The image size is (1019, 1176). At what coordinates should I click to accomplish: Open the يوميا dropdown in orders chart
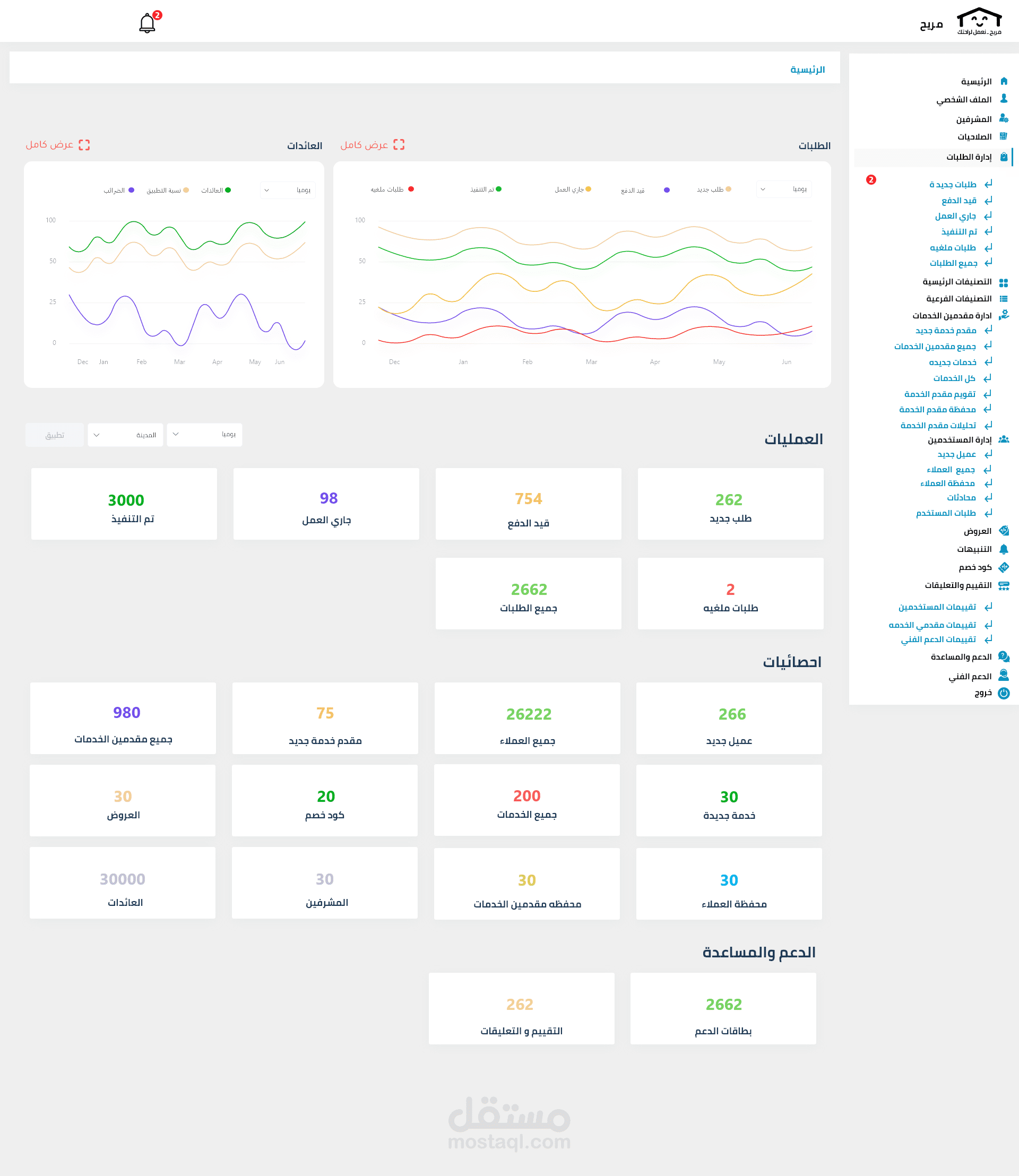click(x=783, y=189)
